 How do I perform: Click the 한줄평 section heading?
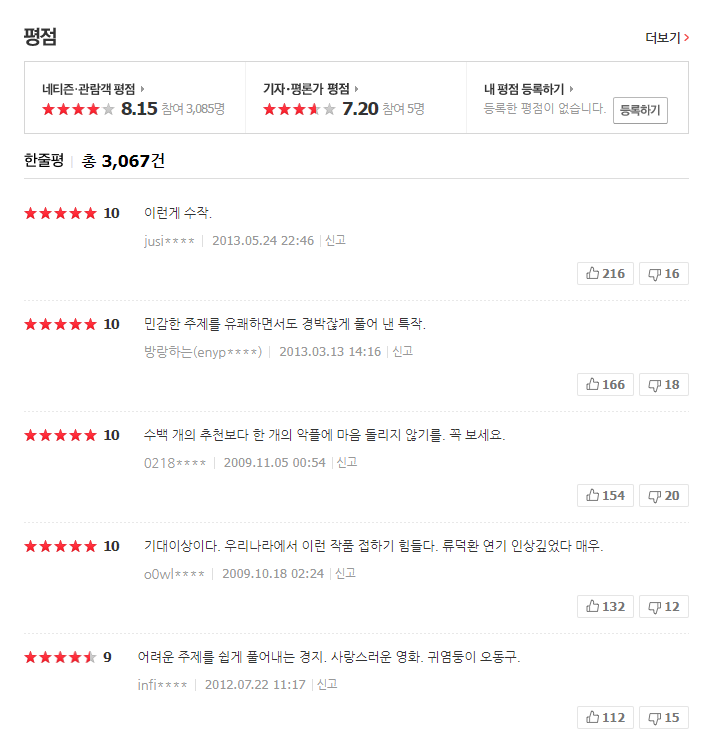click(44, 160)
